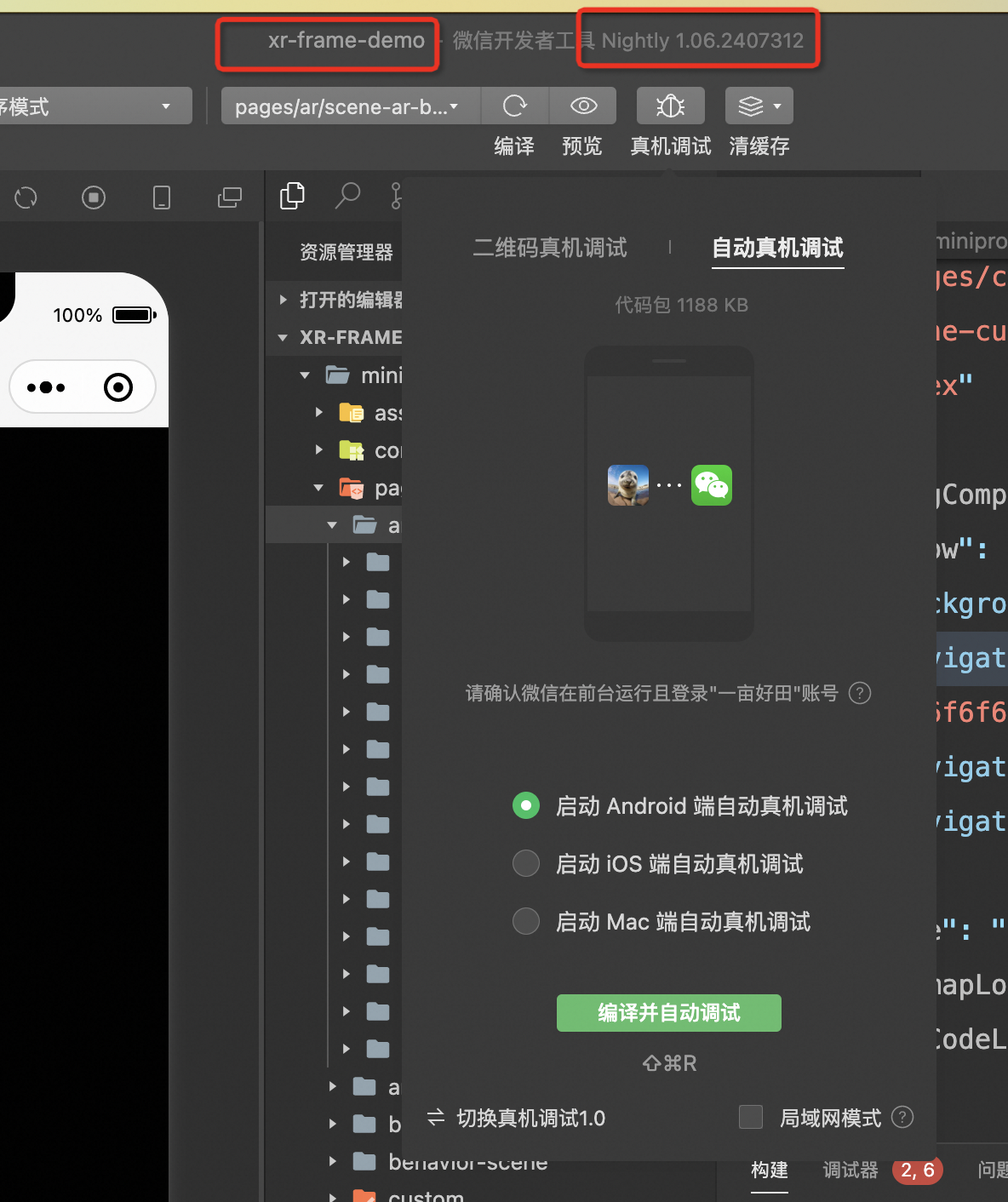1008x1202 pixels.
Task: Click the simulator refresh icon
Action: point(26,197)
